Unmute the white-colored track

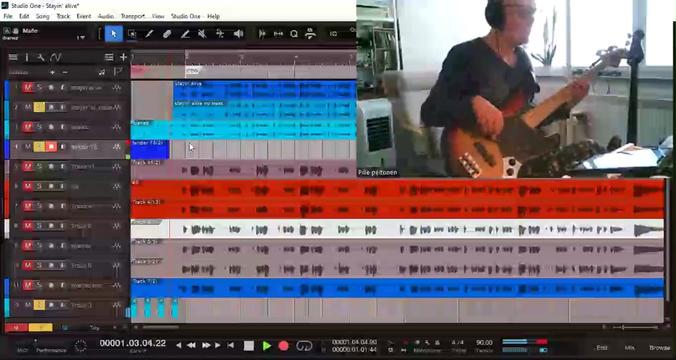pos(28,226)
